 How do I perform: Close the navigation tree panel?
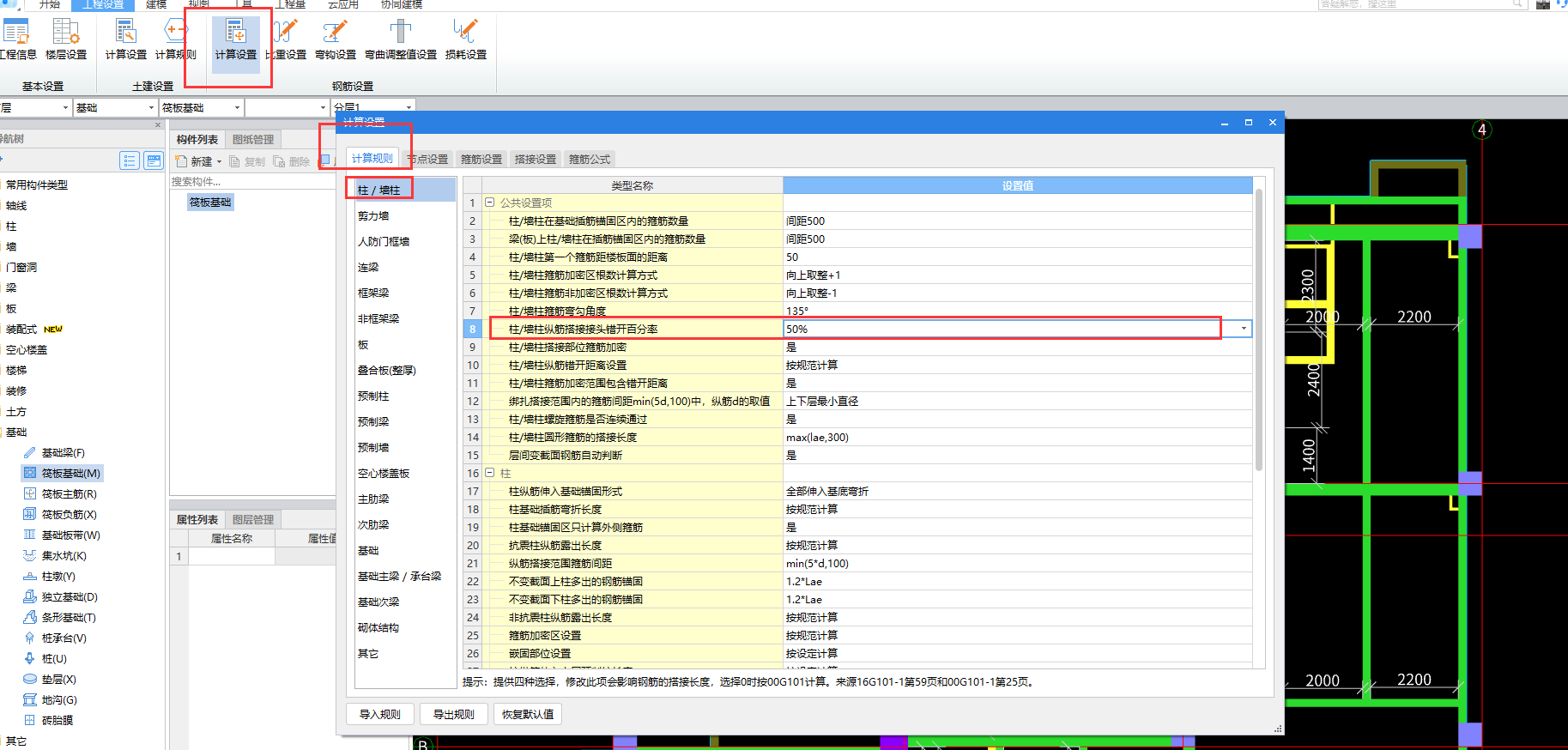pos(158,125)
